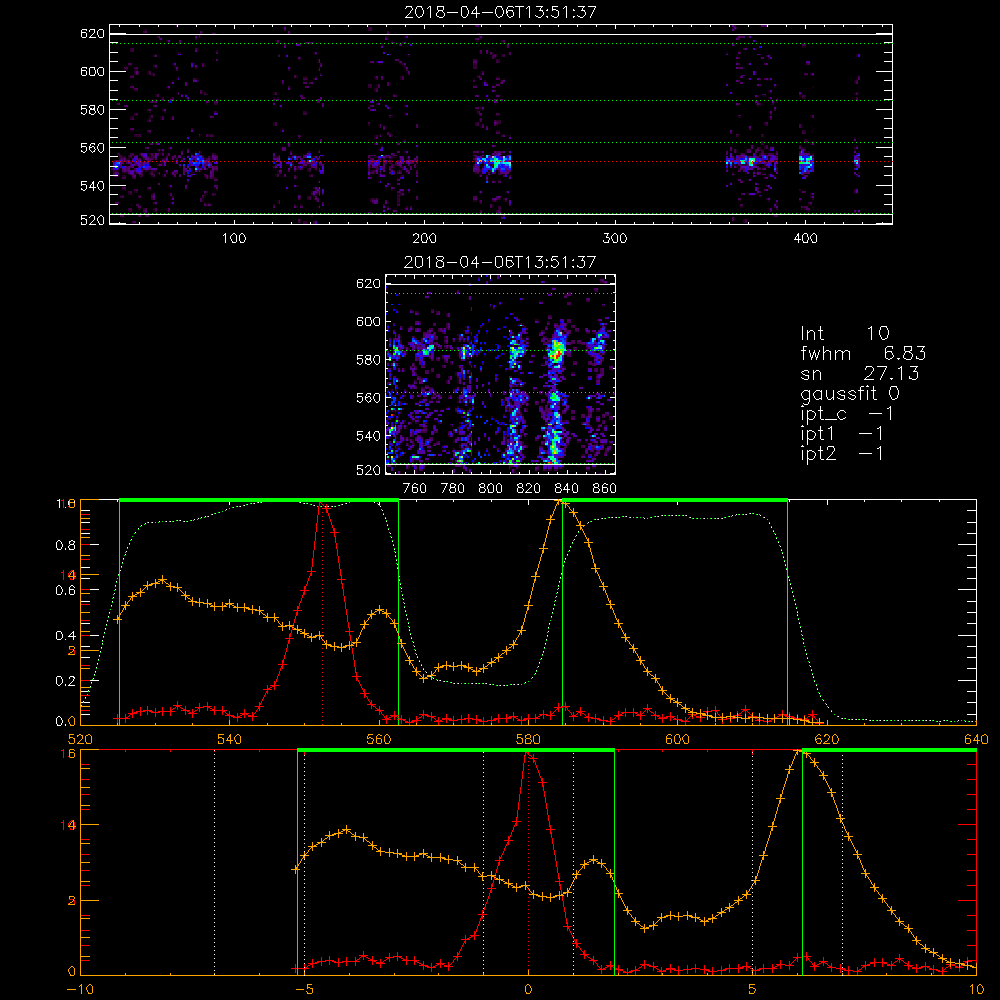The image size is (1000, 1000).
Task: Click the top plot title 2018-04-06T13:51:37
Action: pyautogui.click(x=501, y=12)
